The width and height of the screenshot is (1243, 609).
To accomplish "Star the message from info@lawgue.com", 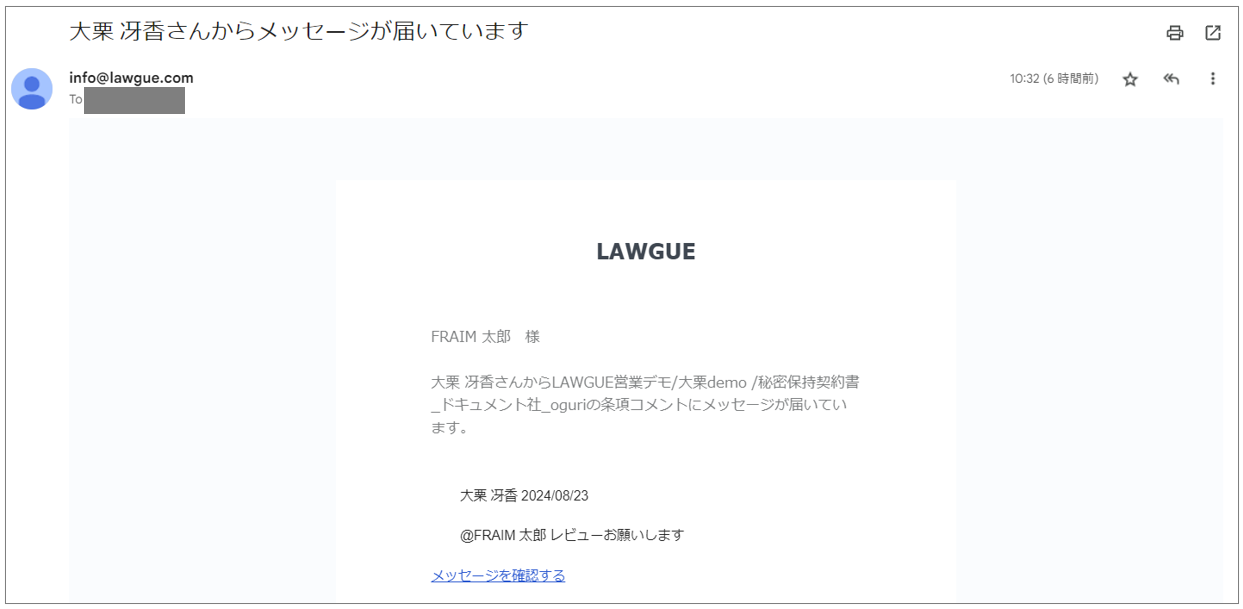I will tap(1130, 79).
